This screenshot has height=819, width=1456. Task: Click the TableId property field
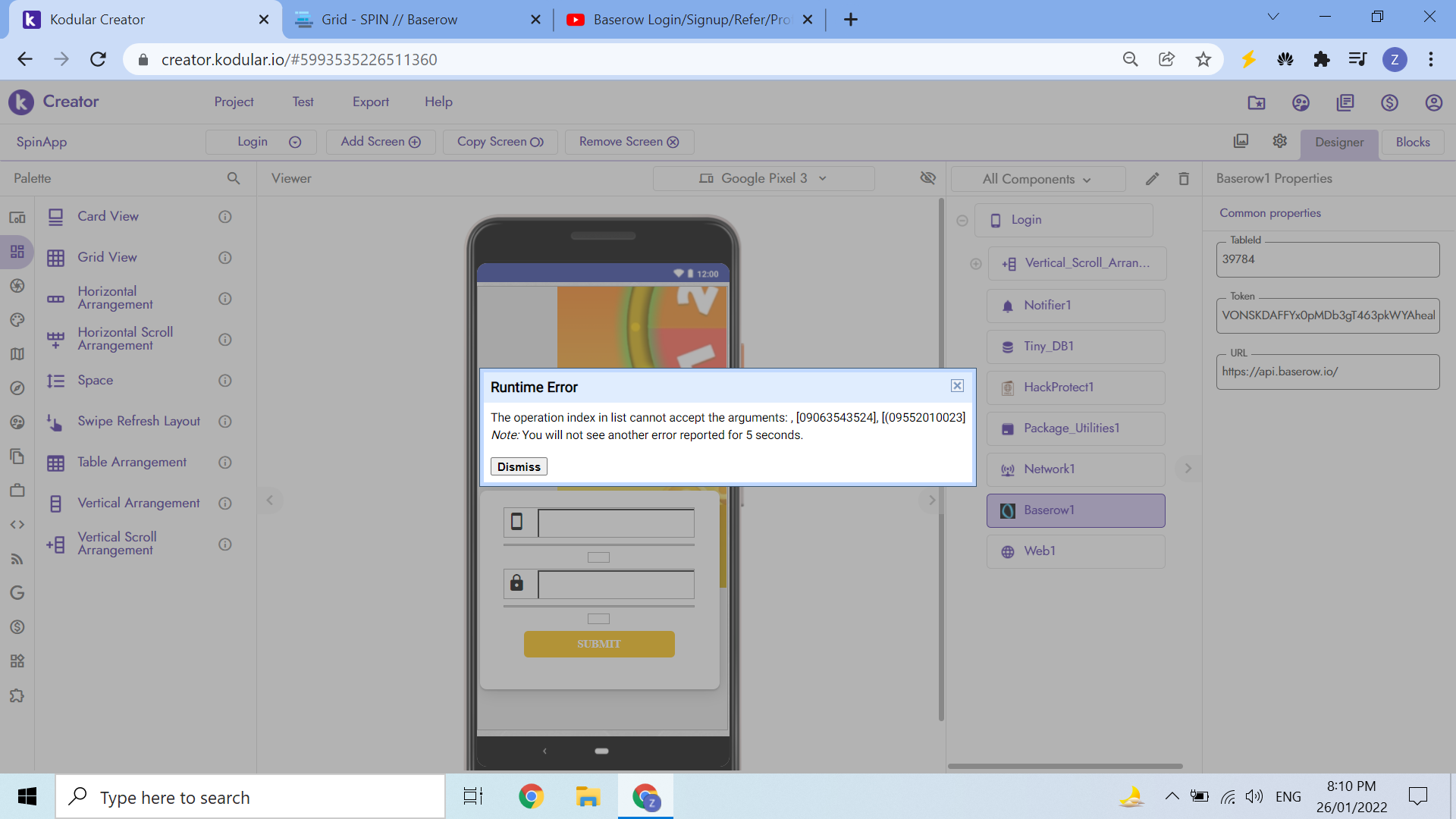1328,259
